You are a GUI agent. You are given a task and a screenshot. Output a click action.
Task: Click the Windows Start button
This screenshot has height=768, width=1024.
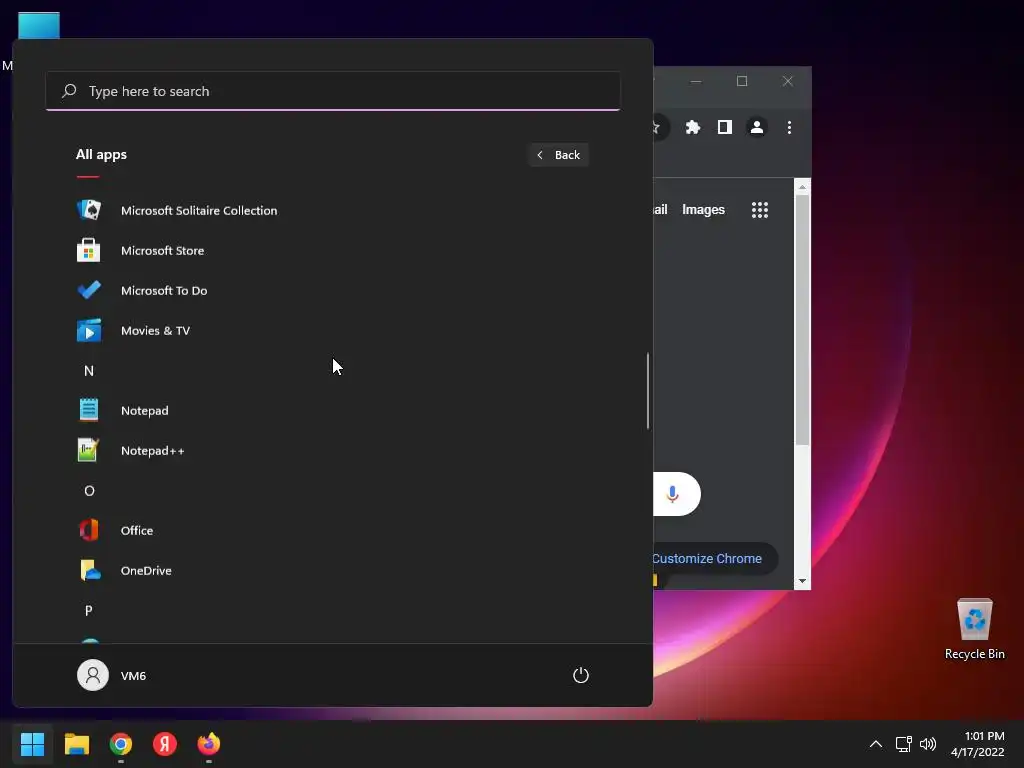click(x=32, y=744)
